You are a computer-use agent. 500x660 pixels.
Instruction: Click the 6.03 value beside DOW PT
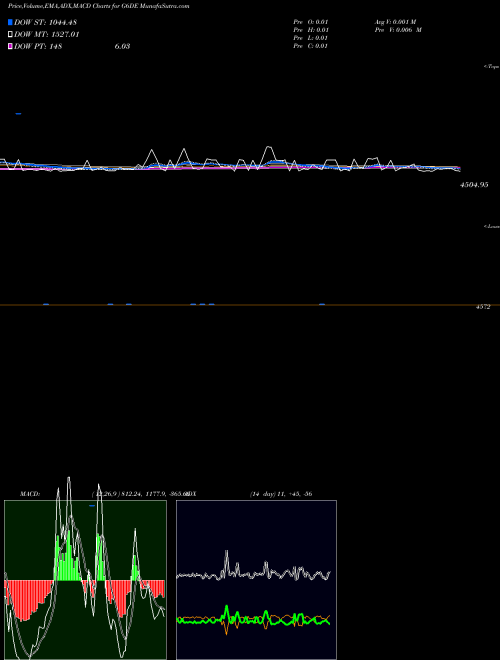coord(122,46)
